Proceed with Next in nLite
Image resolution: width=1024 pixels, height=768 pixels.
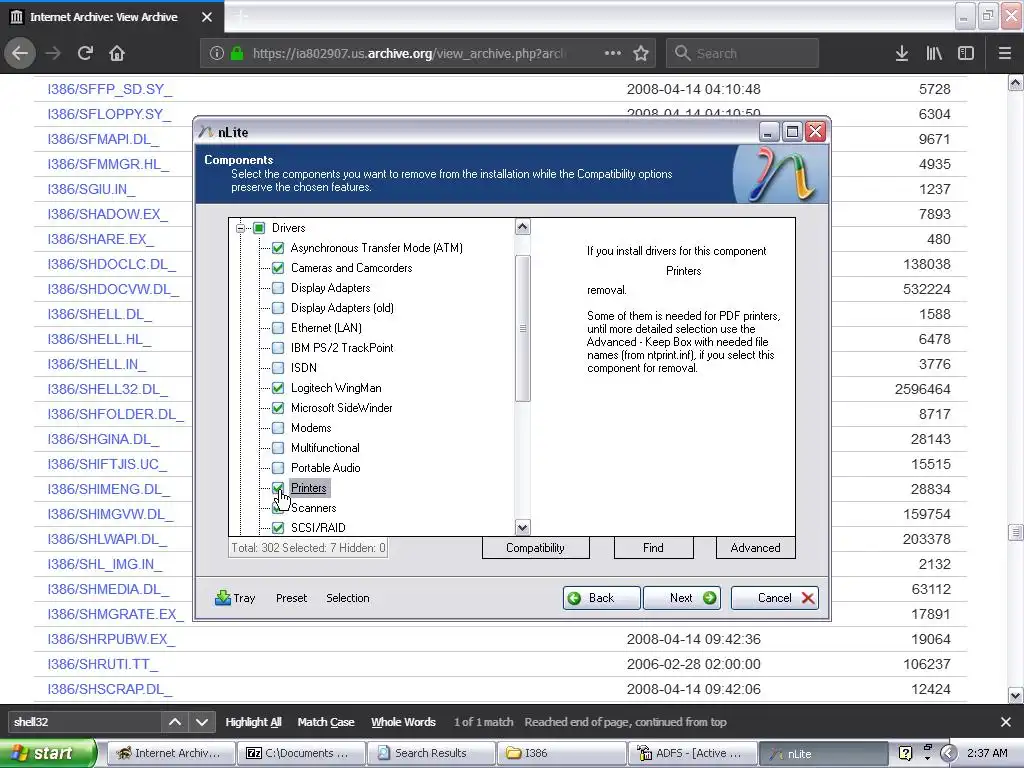[682, 598]
